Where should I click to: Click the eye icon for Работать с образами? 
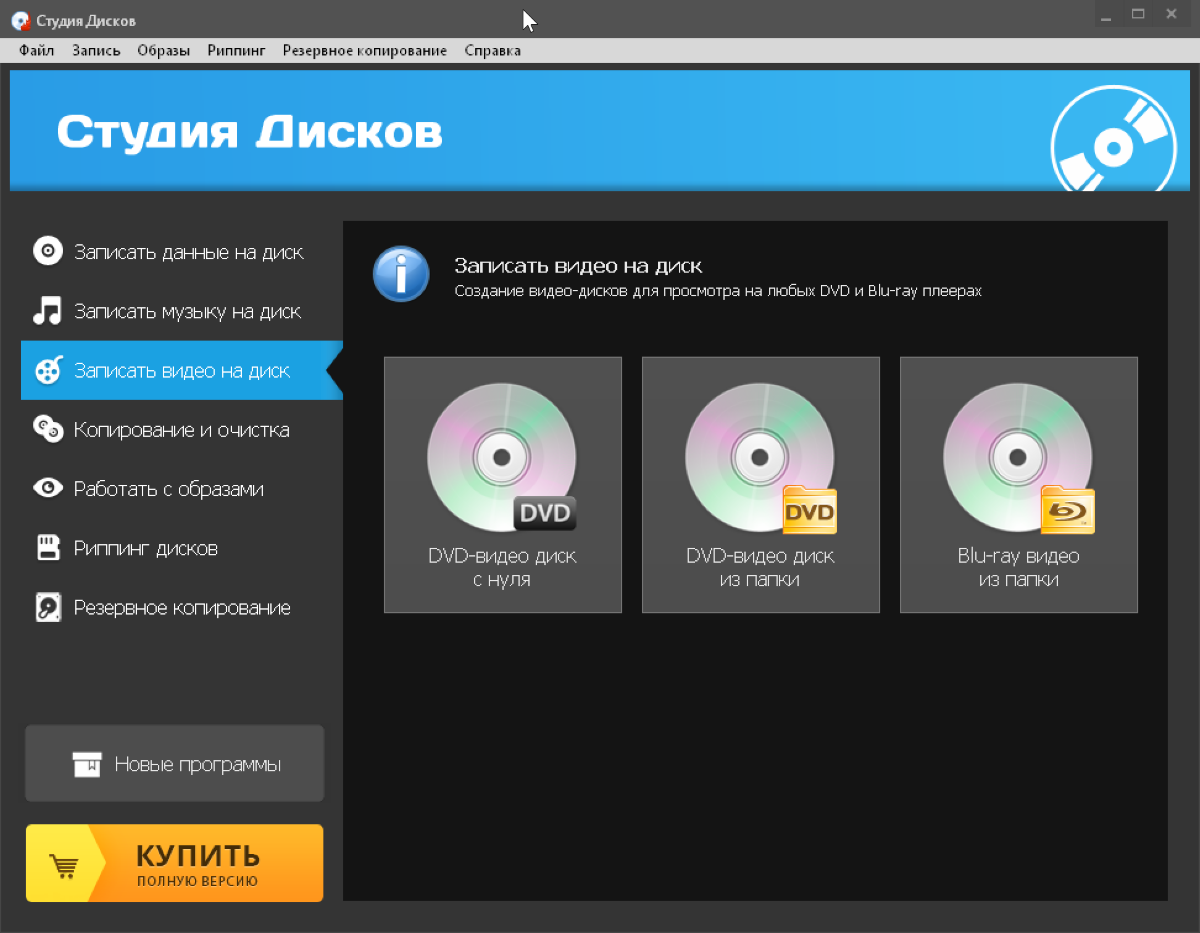tap(48, 488)
